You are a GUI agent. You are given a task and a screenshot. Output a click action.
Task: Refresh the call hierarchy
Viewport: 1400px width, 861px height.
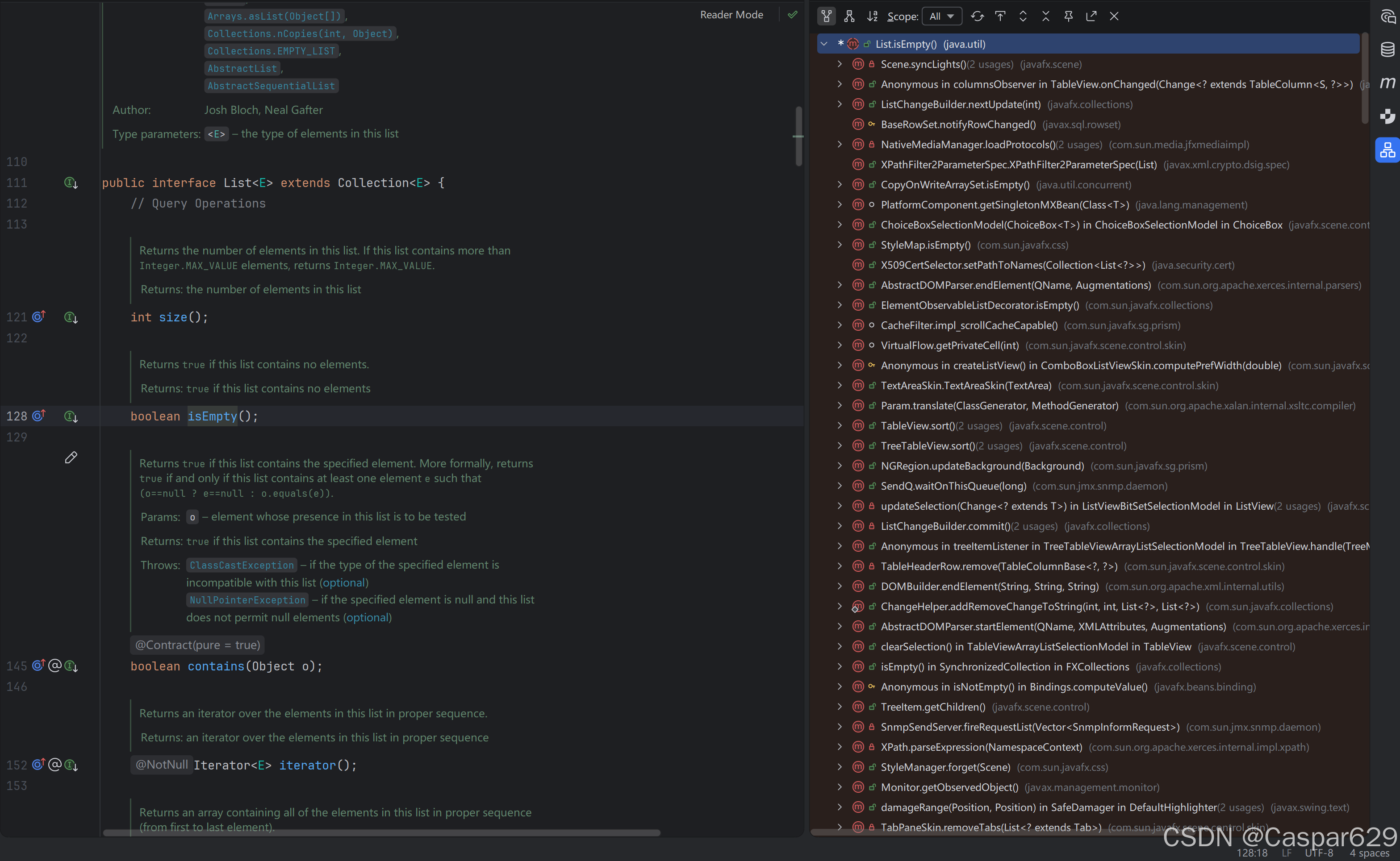click(x=978, y=17)
